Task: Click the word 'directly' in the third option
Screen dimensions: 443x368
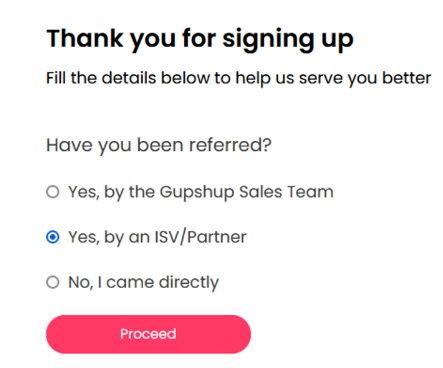Action: point(189,283)
